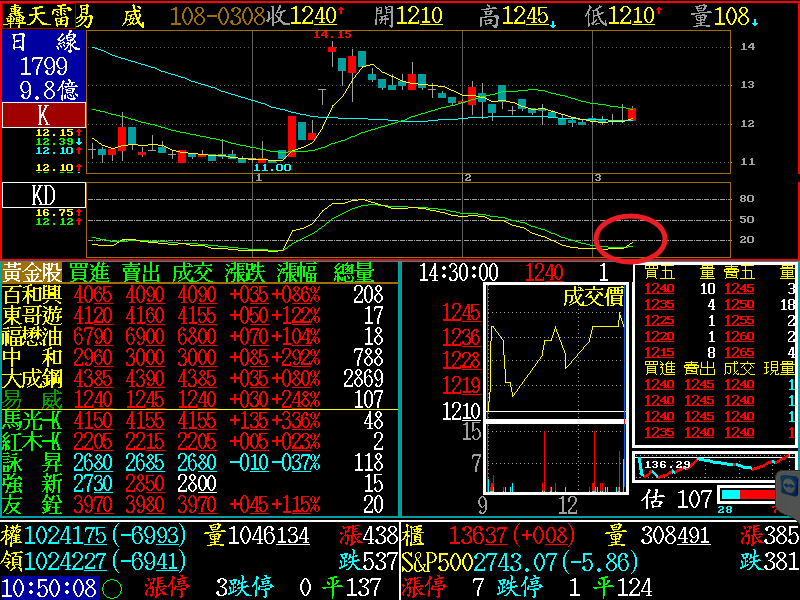Click the 友銓 stock name
Screen dimensions: 800x600
click(x=31, y=504)
